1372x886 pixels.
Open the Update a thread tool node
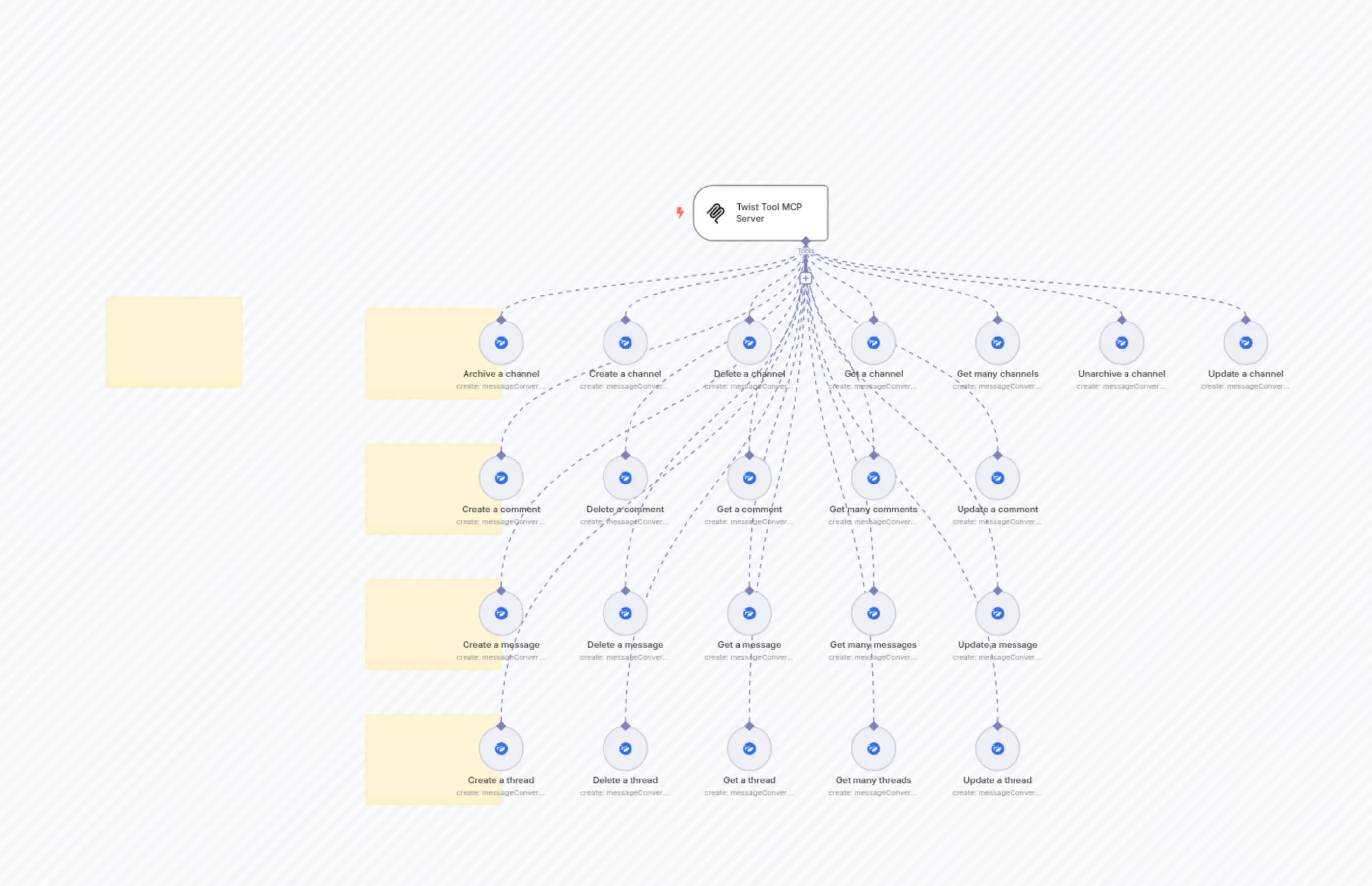[997, 749]
